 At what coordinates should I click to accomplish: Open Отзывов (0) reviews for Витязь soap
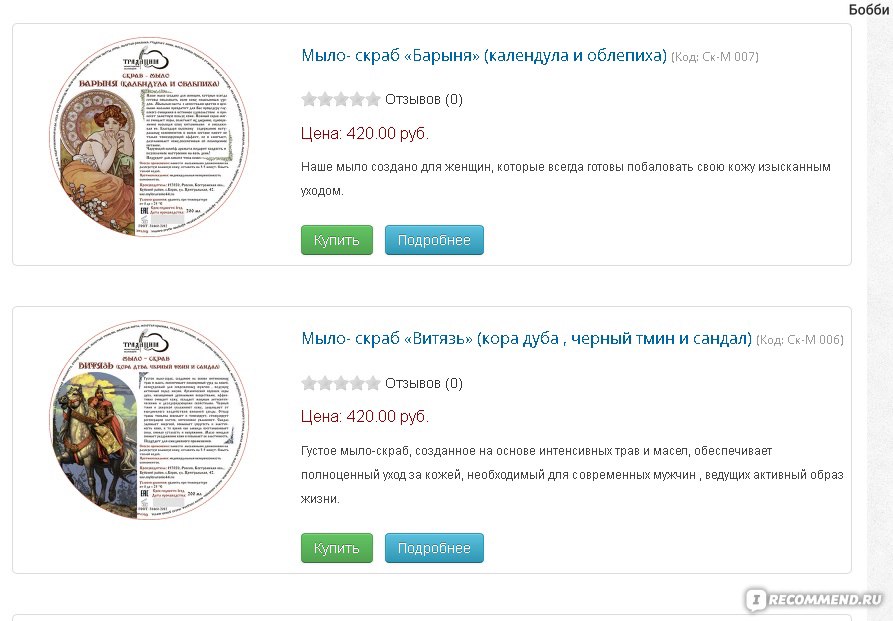pos(424,383)
